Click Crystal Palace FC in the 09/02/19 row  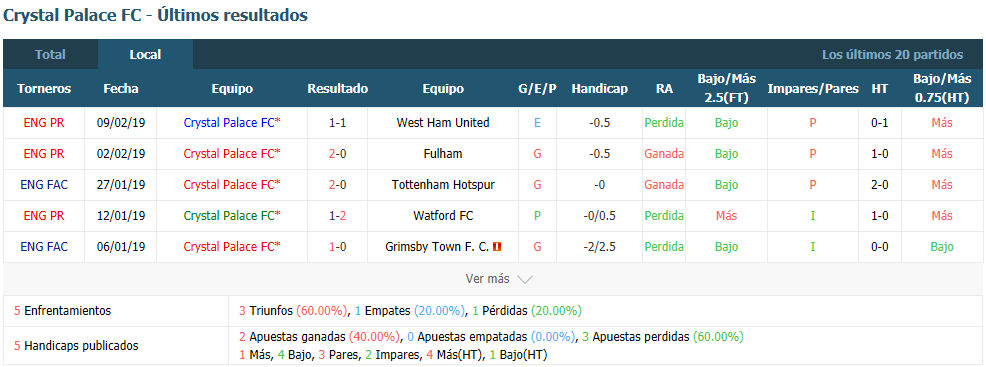(x=232, y=123)
